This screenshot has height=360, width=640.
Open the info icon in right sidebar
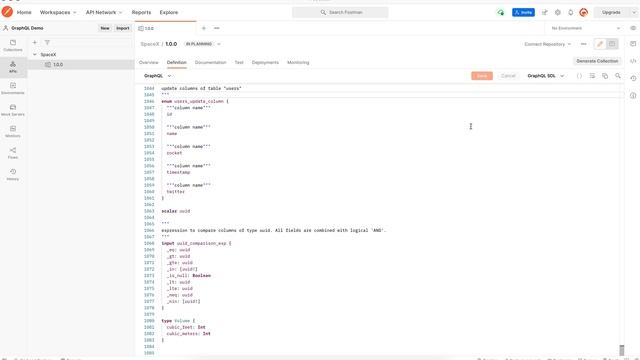point(633,95)
